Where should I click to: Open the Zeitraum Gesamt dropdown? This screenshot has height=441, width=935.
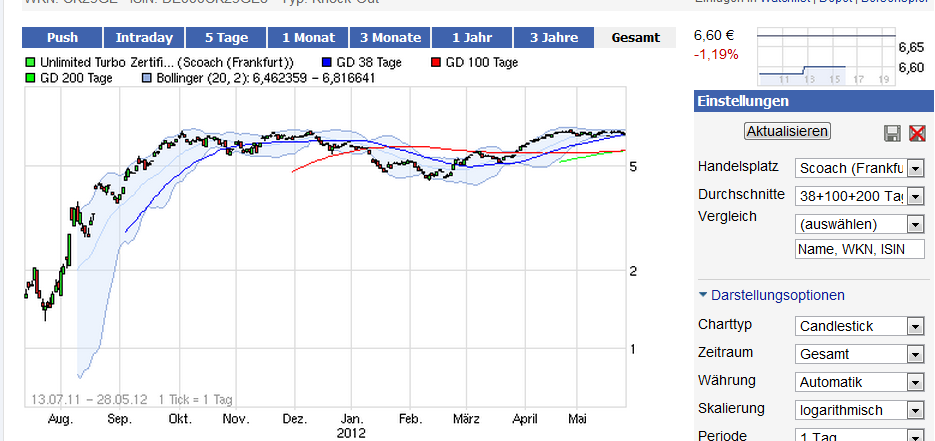(x=859, y=355)
